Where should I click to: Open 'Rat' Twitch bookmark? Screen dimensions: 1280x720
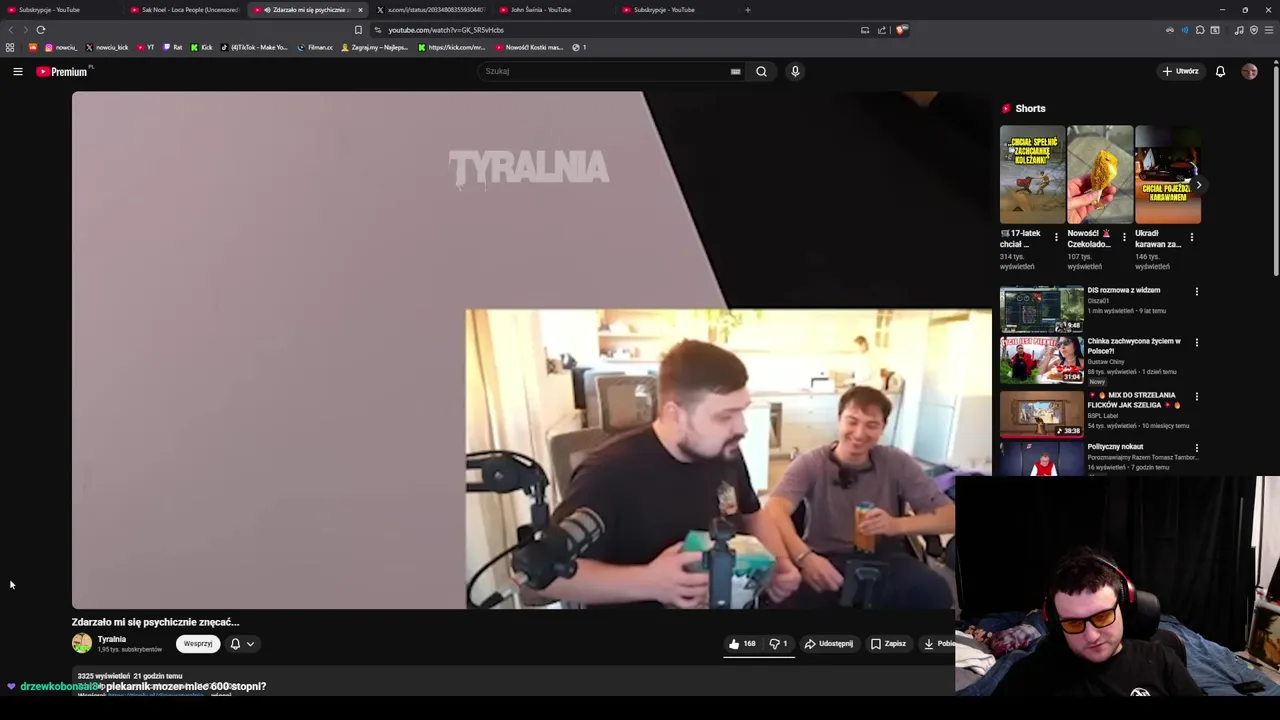click(173, 47)
